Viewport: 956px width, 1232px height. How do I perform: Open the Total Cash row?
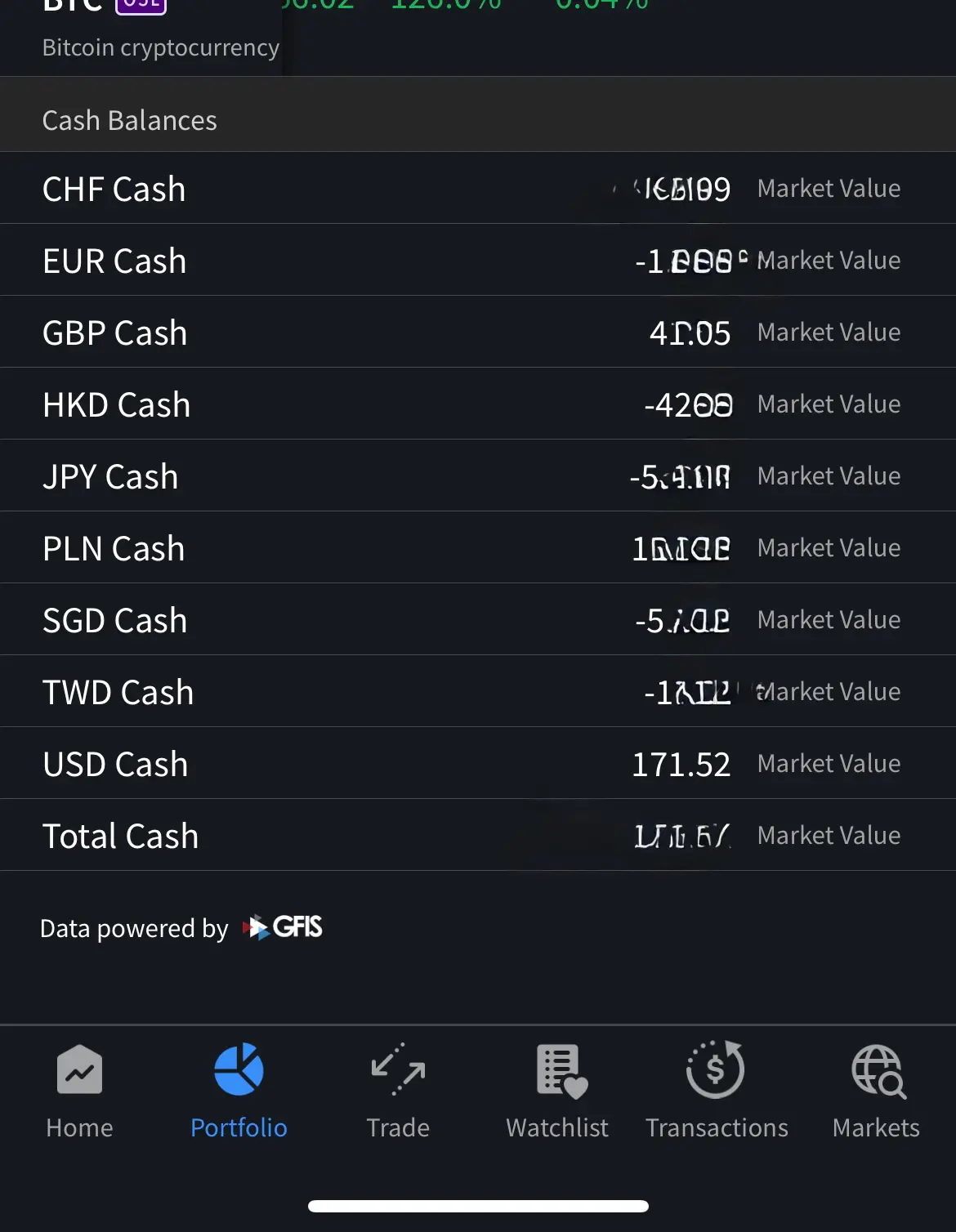[478, 835]
